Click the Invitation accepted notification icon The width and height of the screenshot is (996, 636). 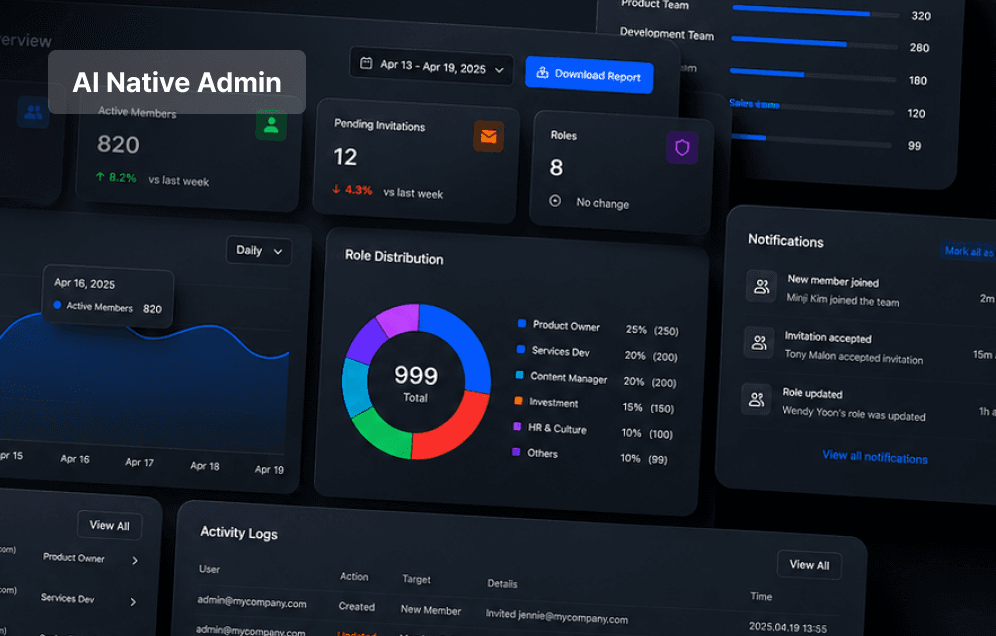pos(759,343)
